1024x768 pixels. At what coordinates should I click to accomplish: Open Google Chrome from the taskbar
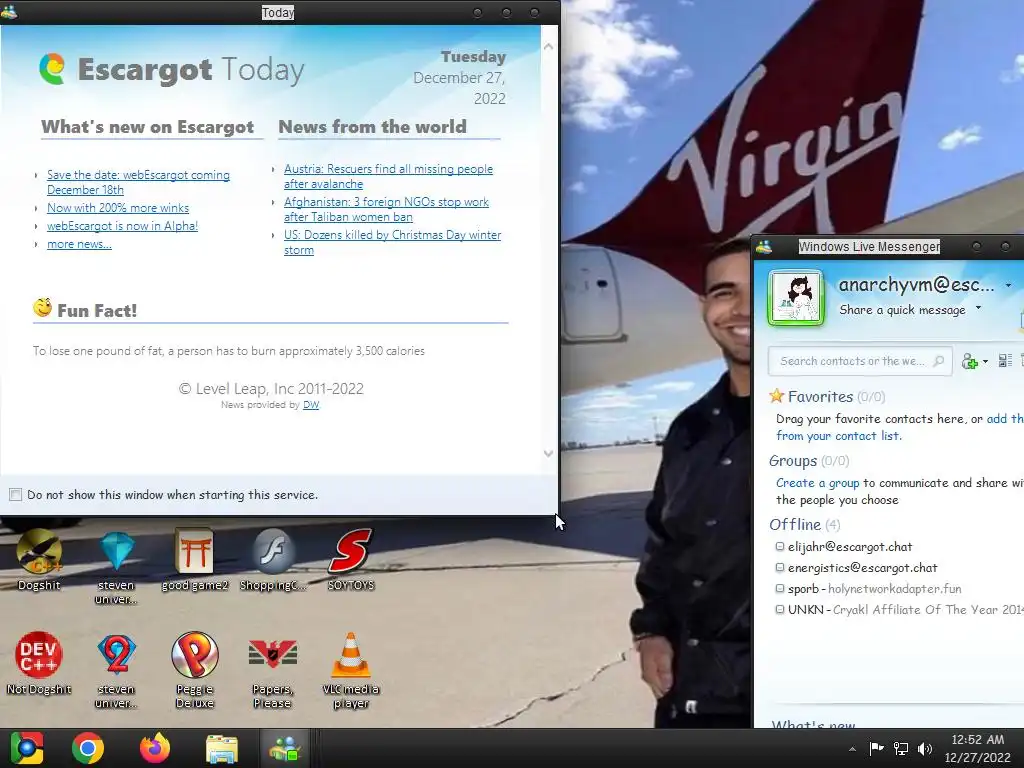(88, 748)
